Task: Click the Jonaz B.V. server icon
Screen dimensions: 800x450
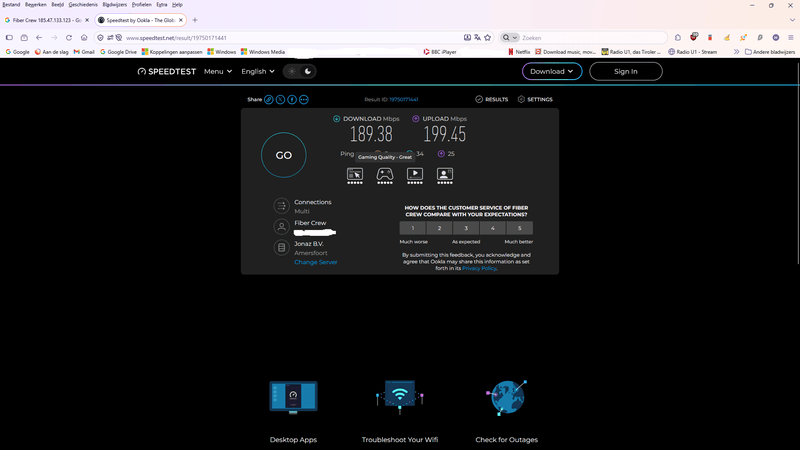Action: pyautogui.click(x=281, y=247)
